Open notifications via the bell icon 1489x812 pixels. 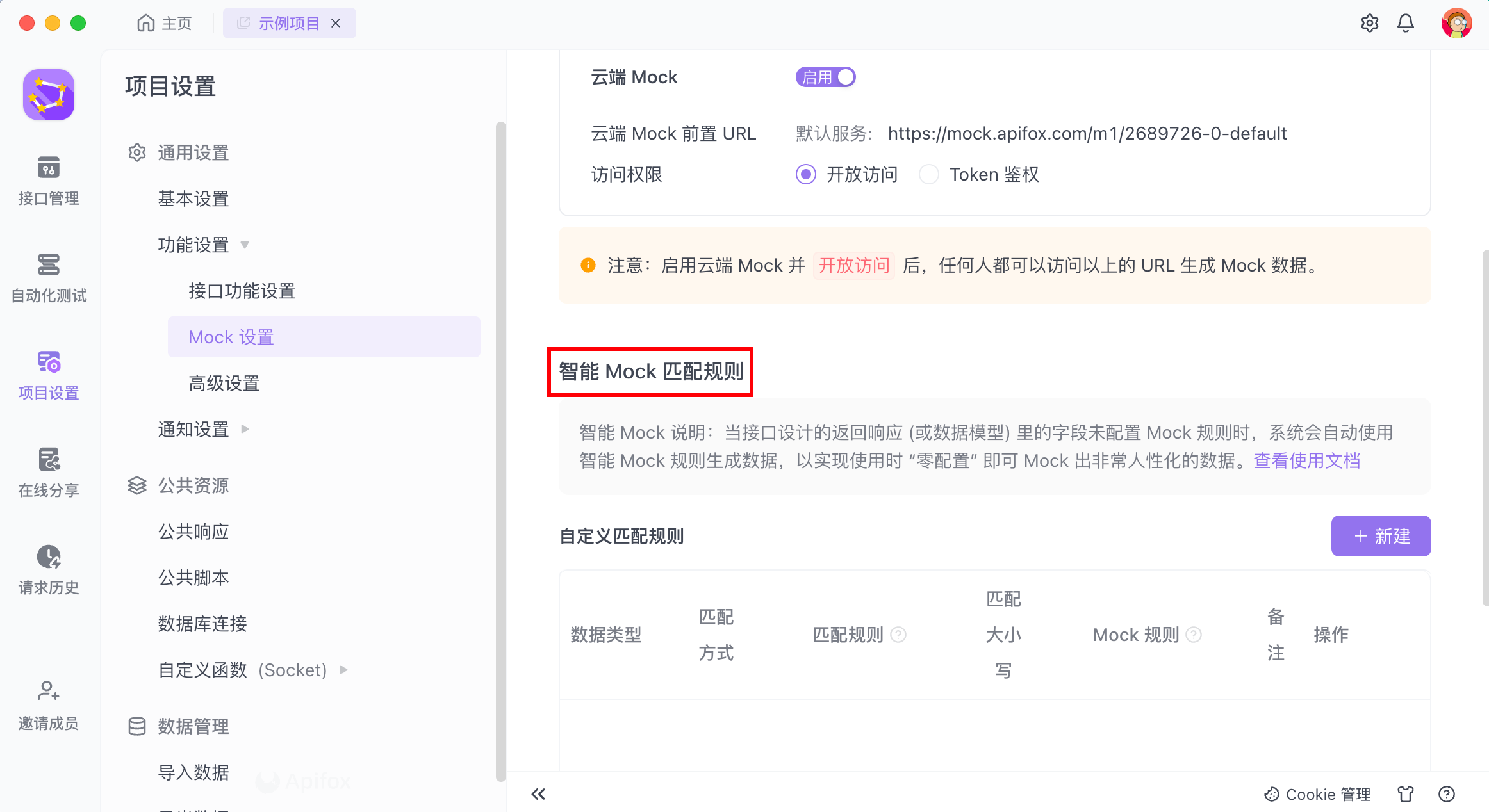1405,24
